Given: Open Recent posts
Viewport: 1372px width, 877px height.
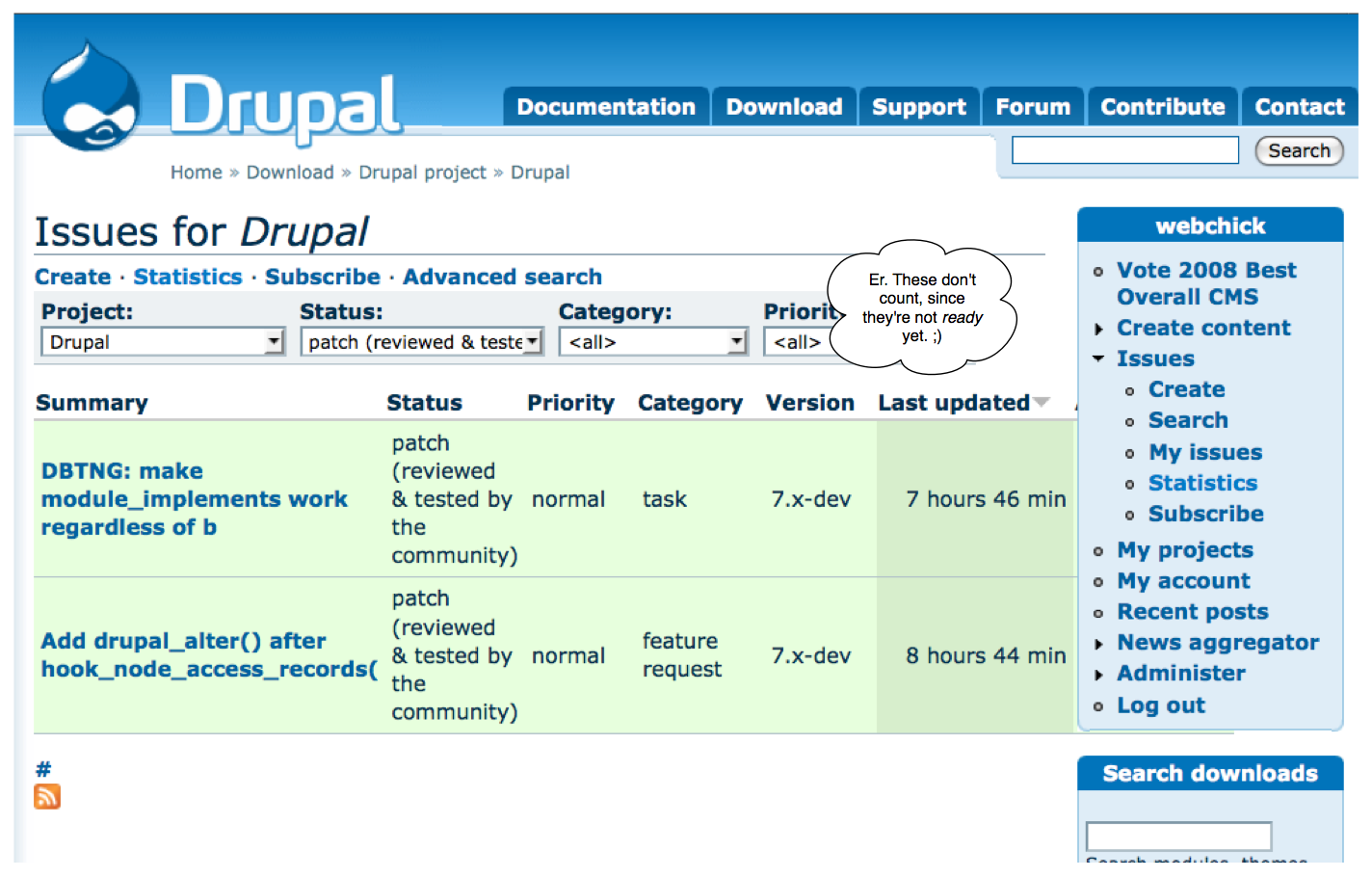Looking at the screenshot, I should (x=1192, y=612).
